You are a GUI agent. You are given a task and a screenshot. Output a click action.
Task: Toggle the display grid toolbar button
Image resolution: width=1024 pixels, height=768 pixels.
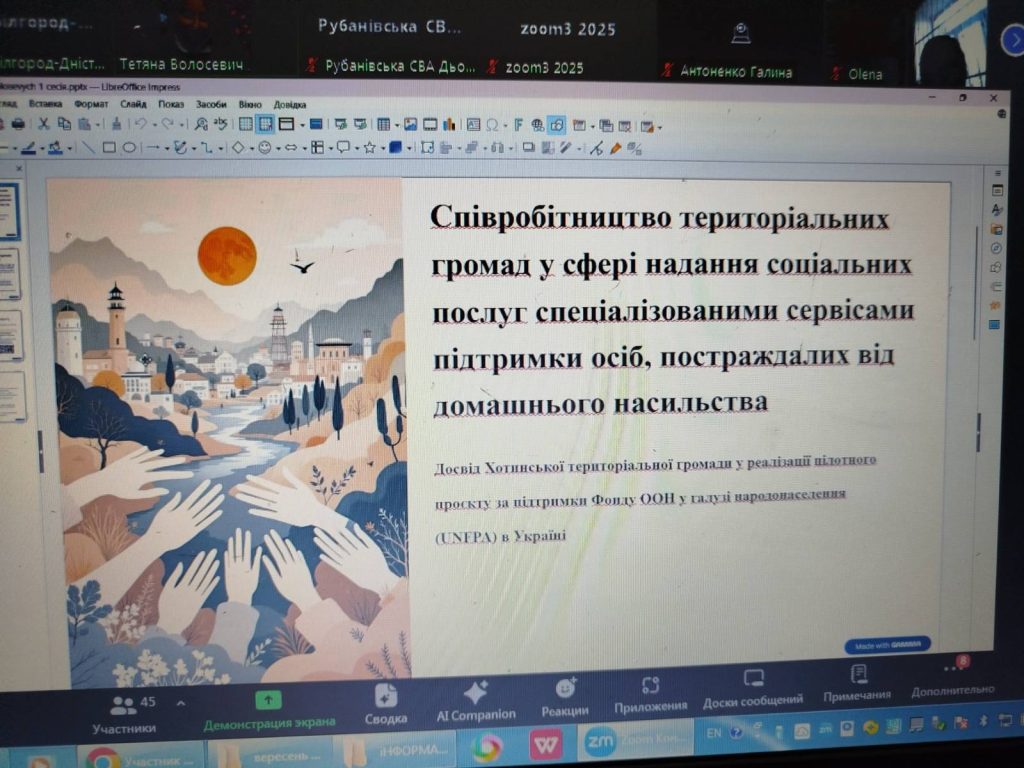coord(246,124)
